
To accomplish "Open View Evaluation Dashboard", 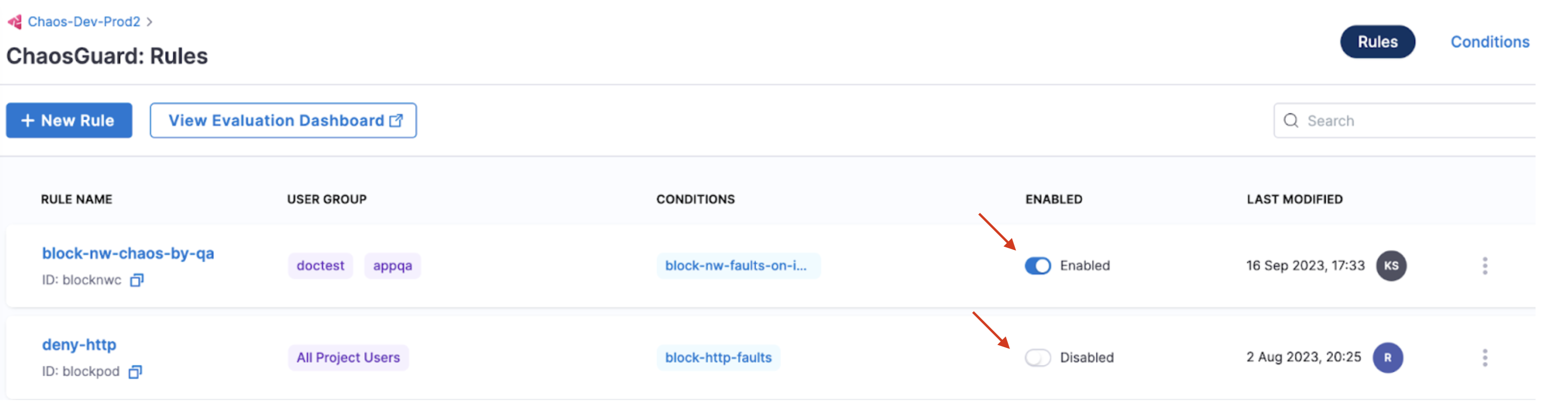I will tap(283, 121).
